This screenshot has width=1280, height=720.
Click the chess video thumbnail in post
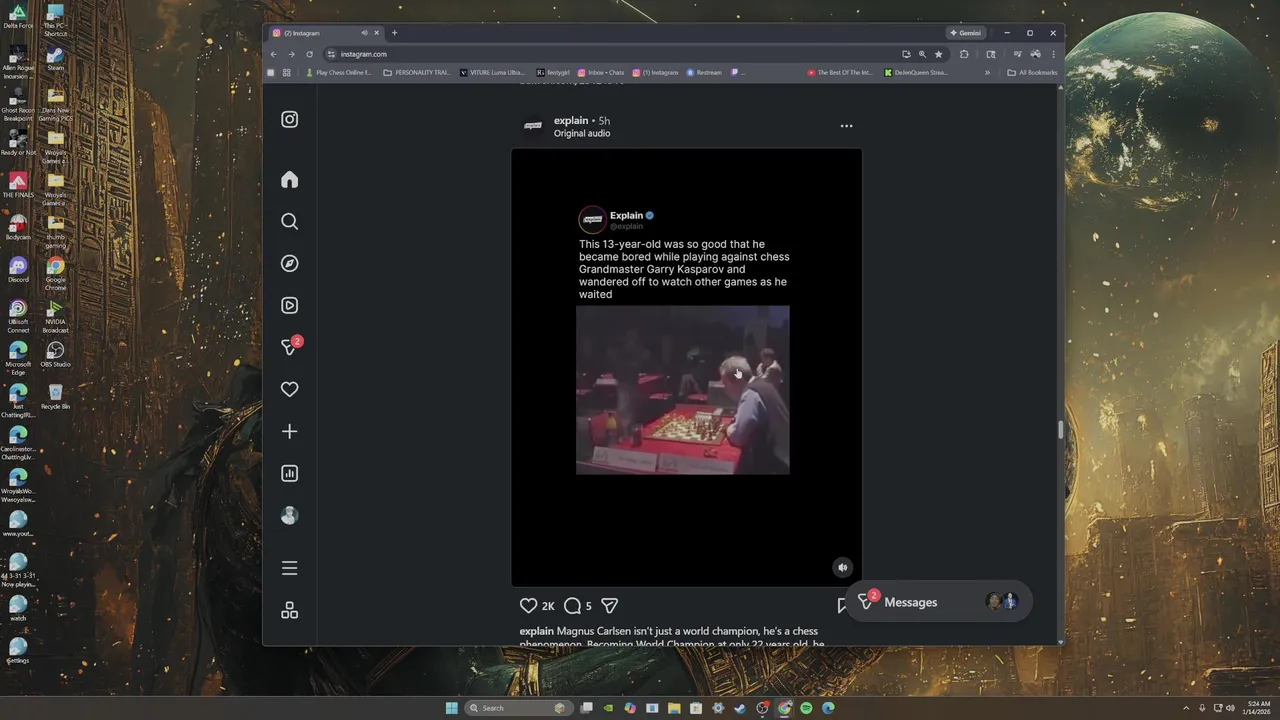click(683, 390)
